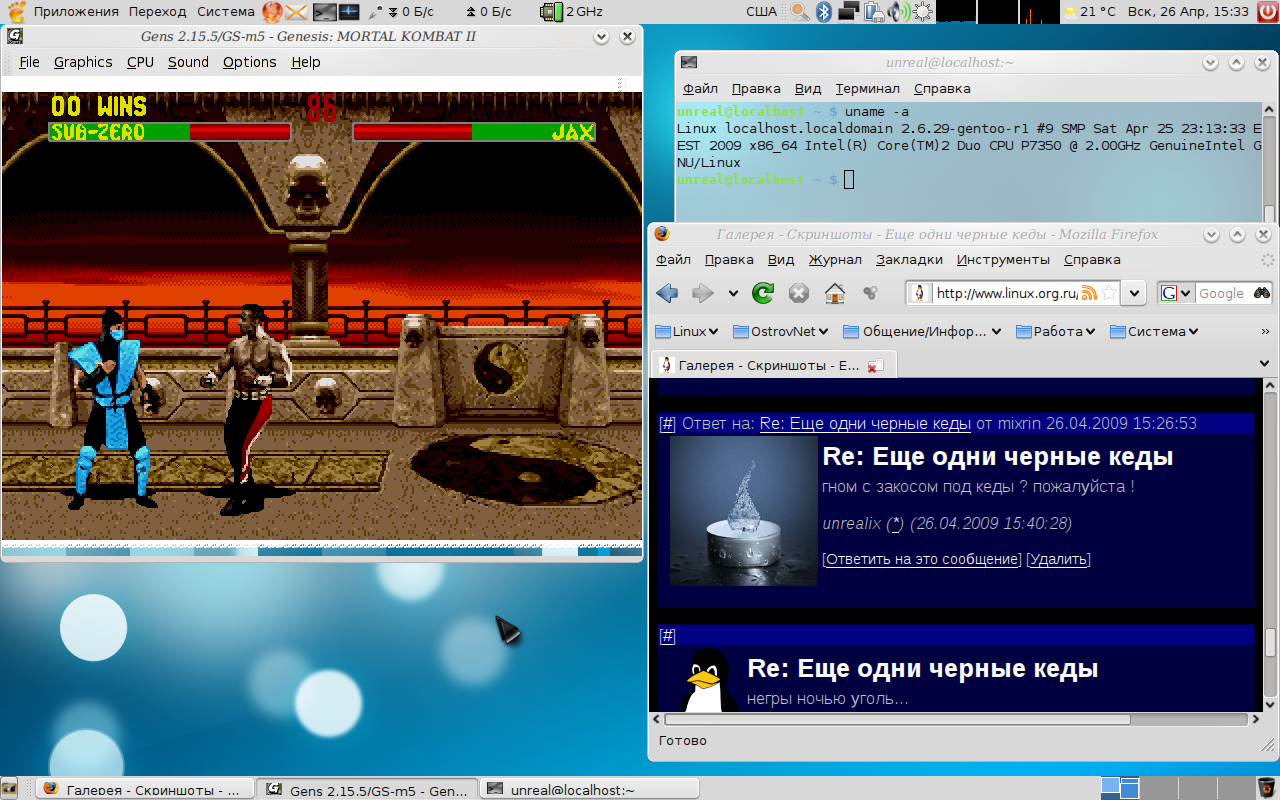Viewport: 1280px width, 800px height.
Task: Launch the Firefox-like globe launcher in top panel
Action: pos(272,12)
